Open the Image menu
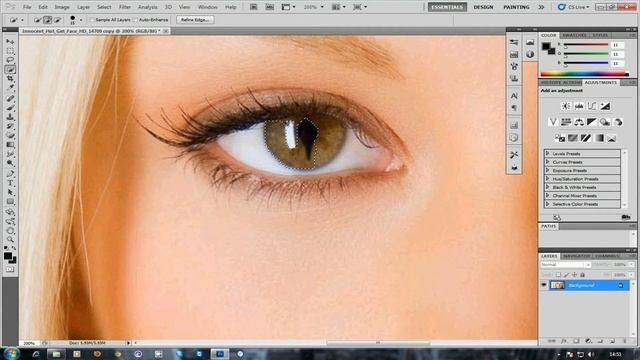 pyautogui.click(x=62, y=7)
